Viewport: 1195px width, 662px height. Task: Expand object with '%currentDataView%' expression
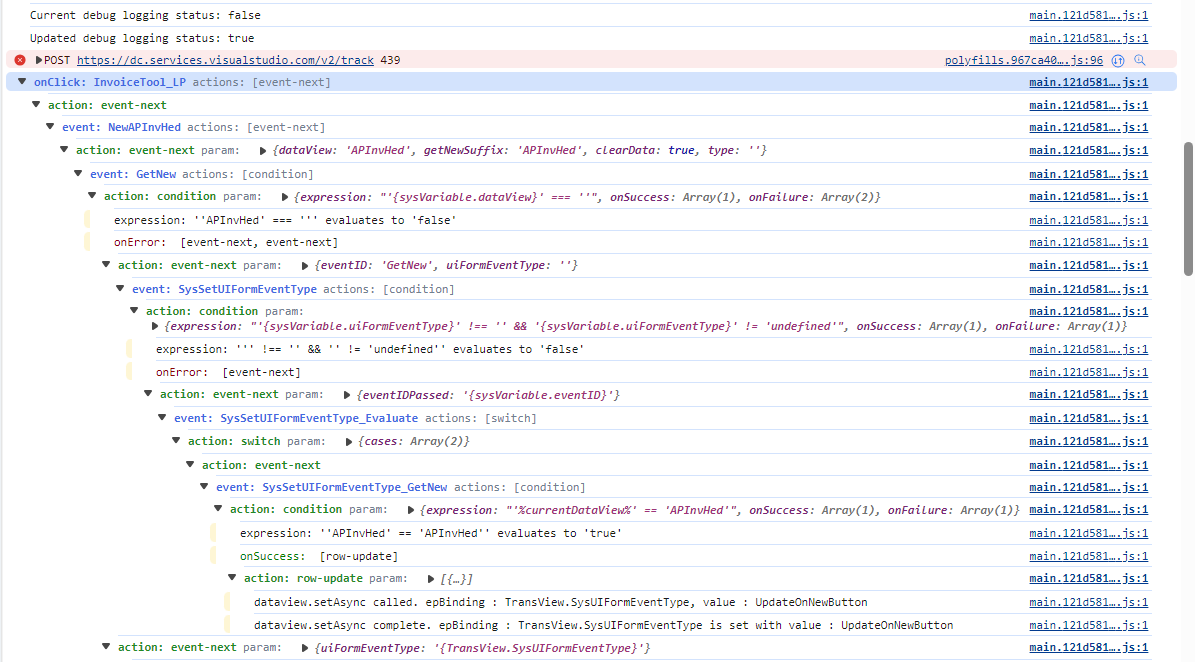tap(411, 510)
